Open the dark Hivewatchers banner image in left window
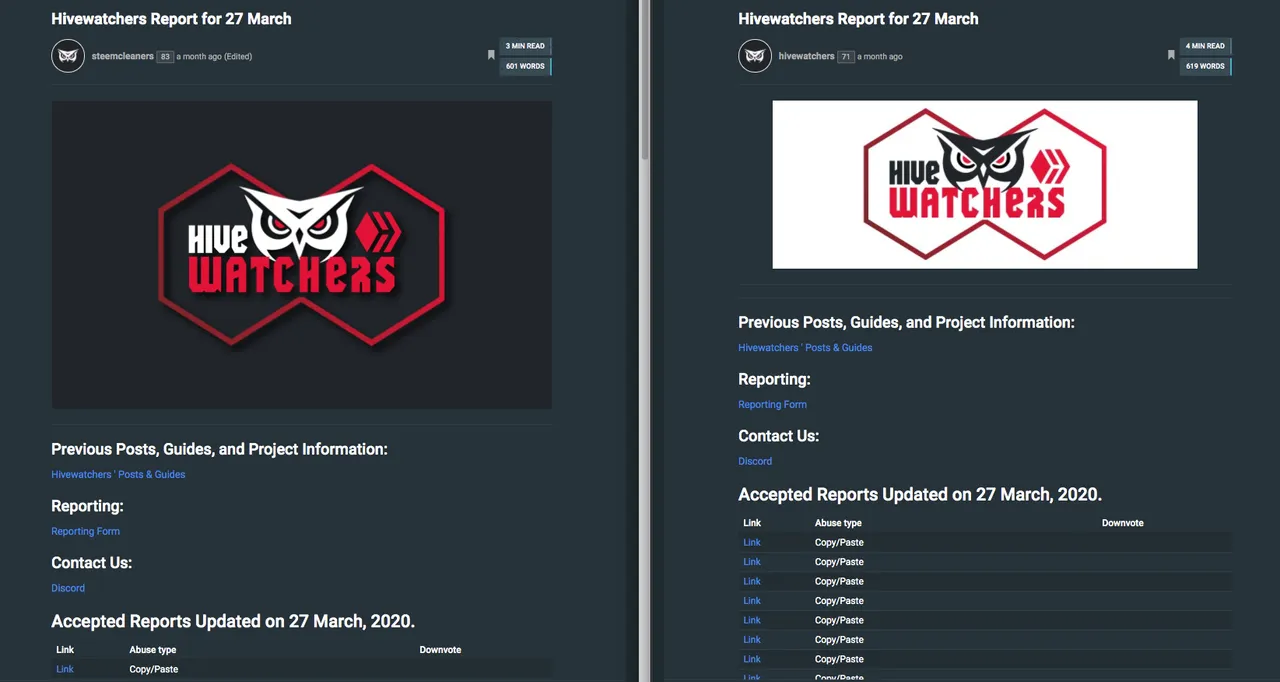 [x=302, y=255]
